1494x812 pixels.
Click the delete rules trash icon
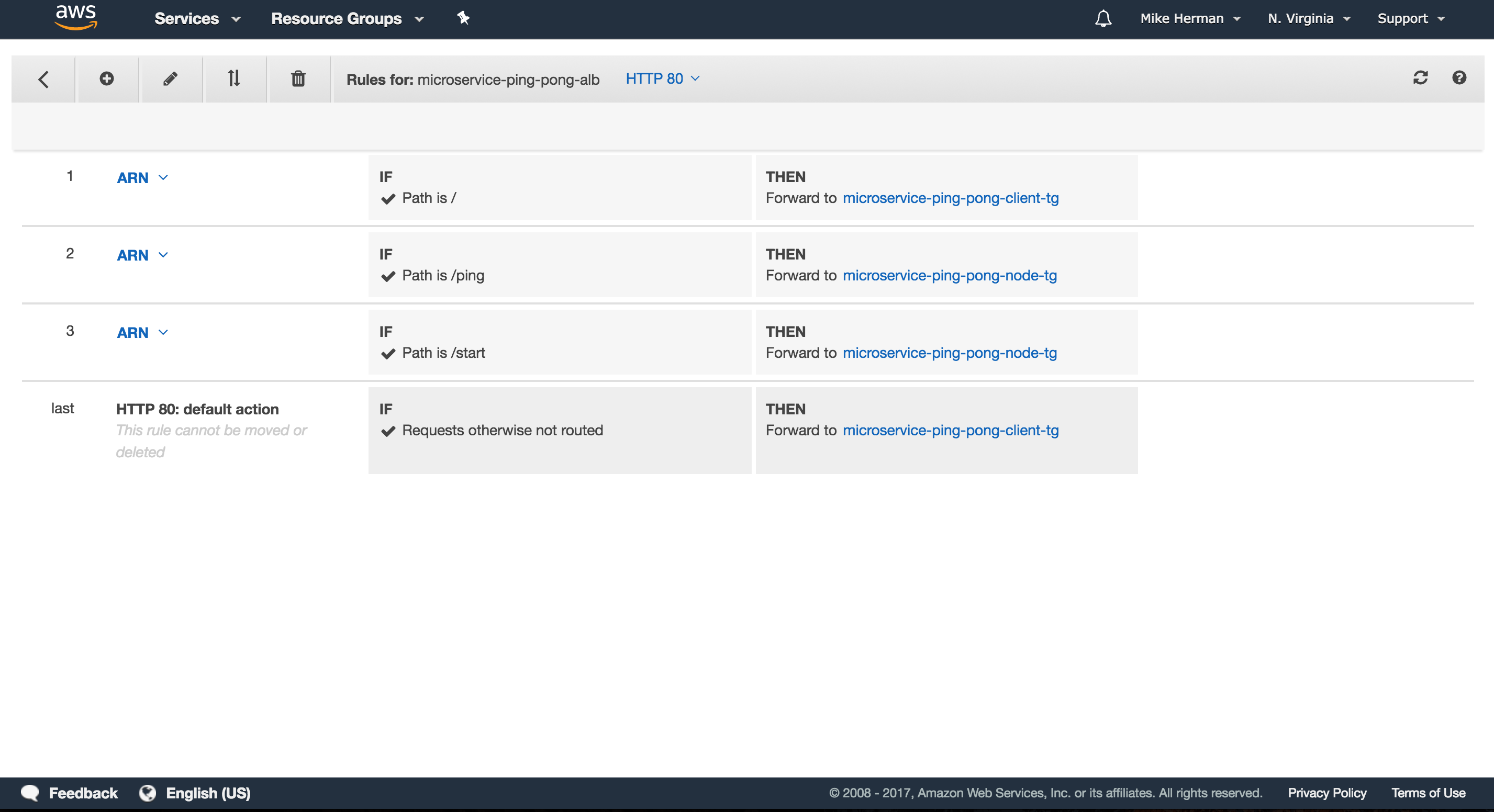tap(298, 78)
